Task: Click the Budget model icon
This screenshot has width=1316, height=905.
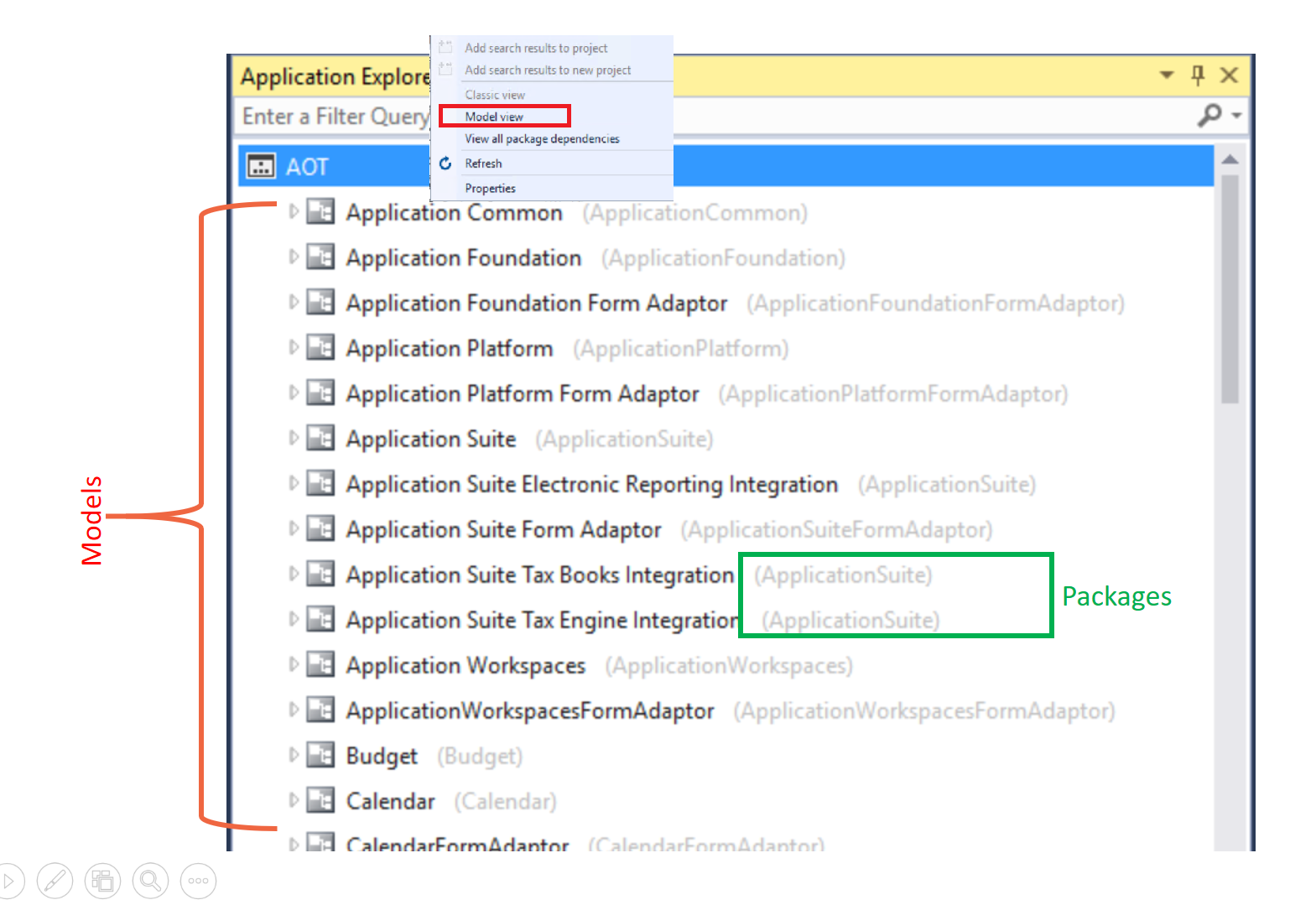Action: (x=320, y=755)
